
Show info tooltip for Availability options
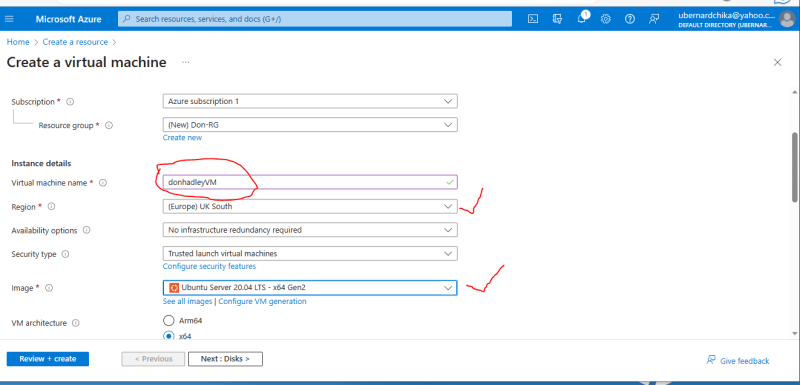pos(87,230)
